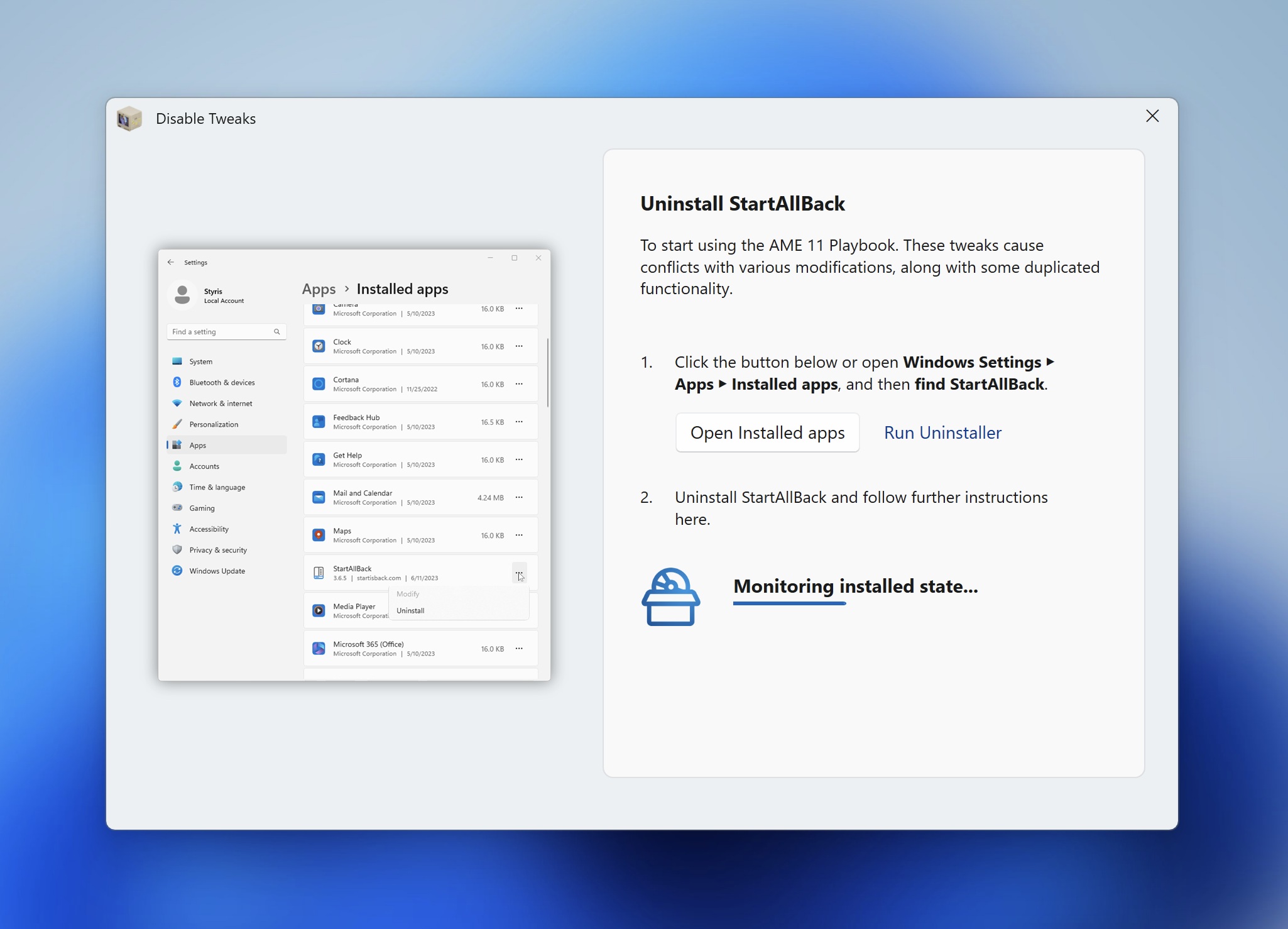Click the Media Player app icon
The width and height of the screenshot is (1288, 929).
[319, 610]
